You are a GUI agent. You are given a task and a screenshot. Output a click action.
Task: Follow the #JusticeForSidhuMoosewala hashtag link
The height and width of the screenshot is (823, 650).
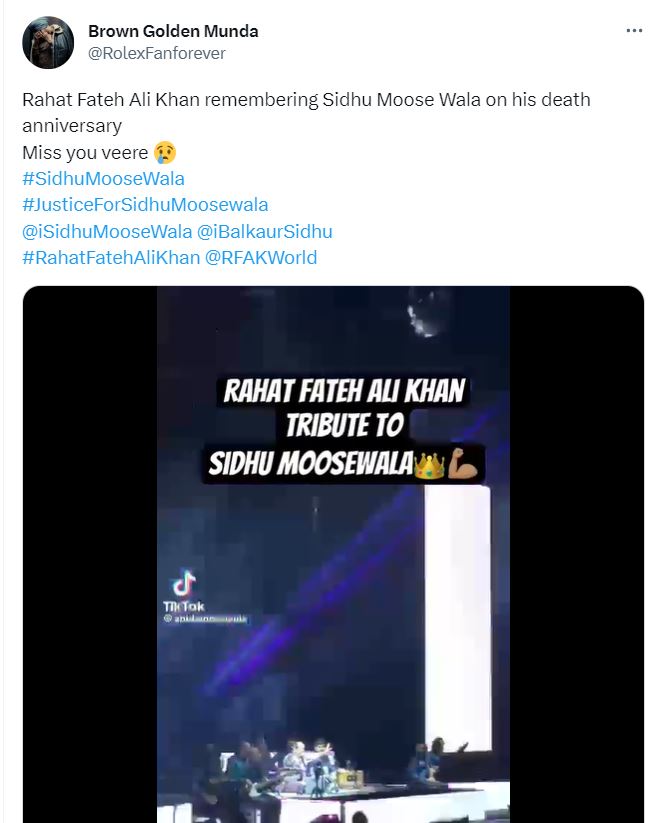click(x=145, y=205)
